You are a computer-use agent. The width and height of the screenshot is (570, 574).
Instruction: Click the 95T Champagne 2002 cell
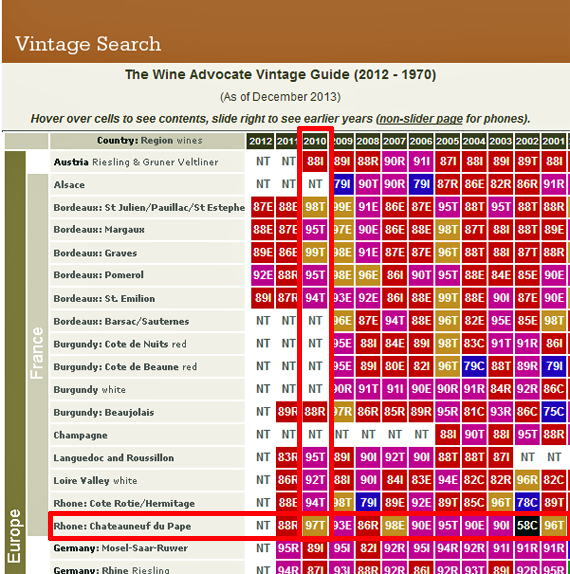[x=527, y=434]
